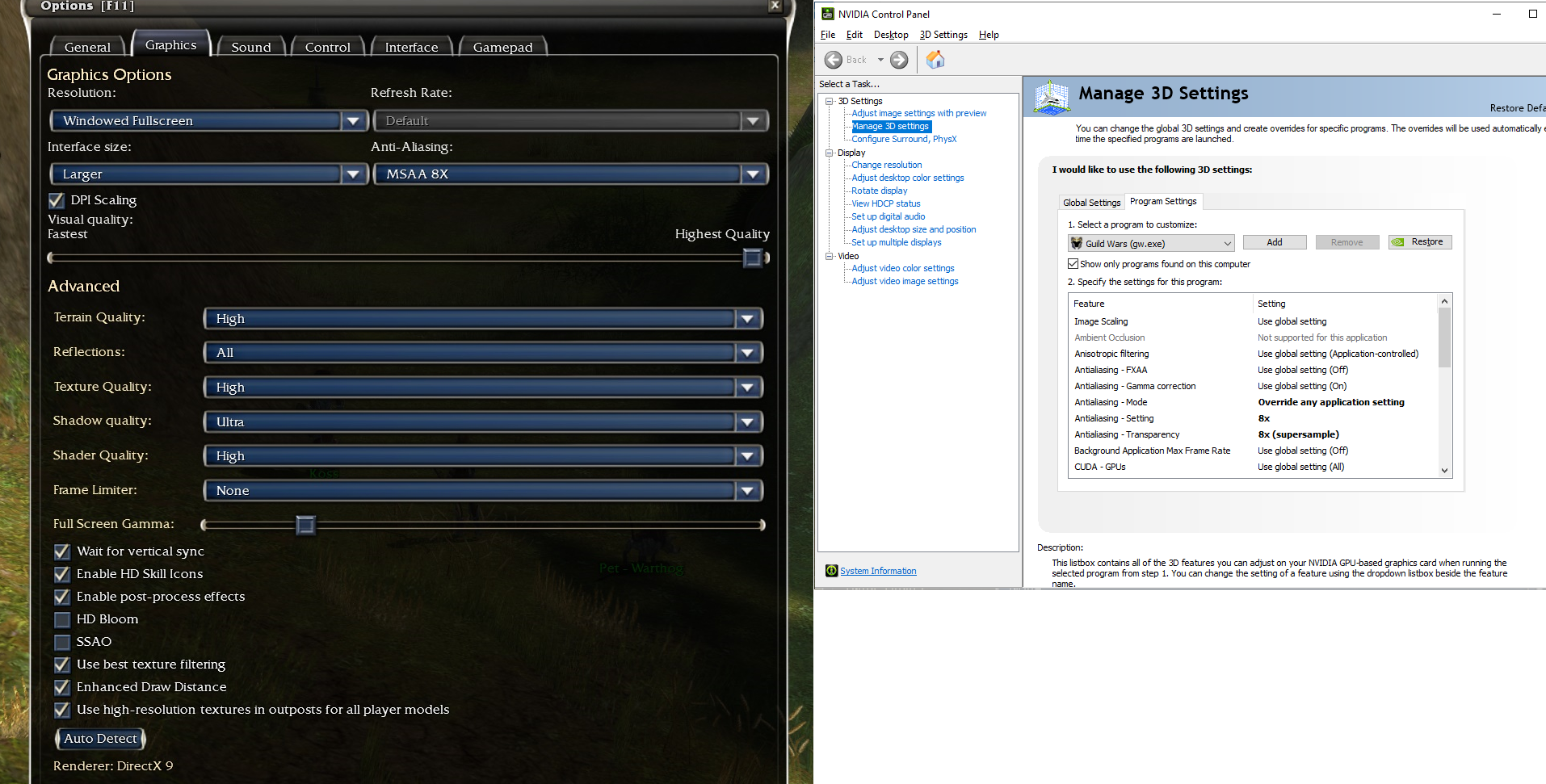Image resolution: width=1546 pixels, height=784 pixels.
Task: Open the Terrain Quality dropdown
Action: click(483, 319)
